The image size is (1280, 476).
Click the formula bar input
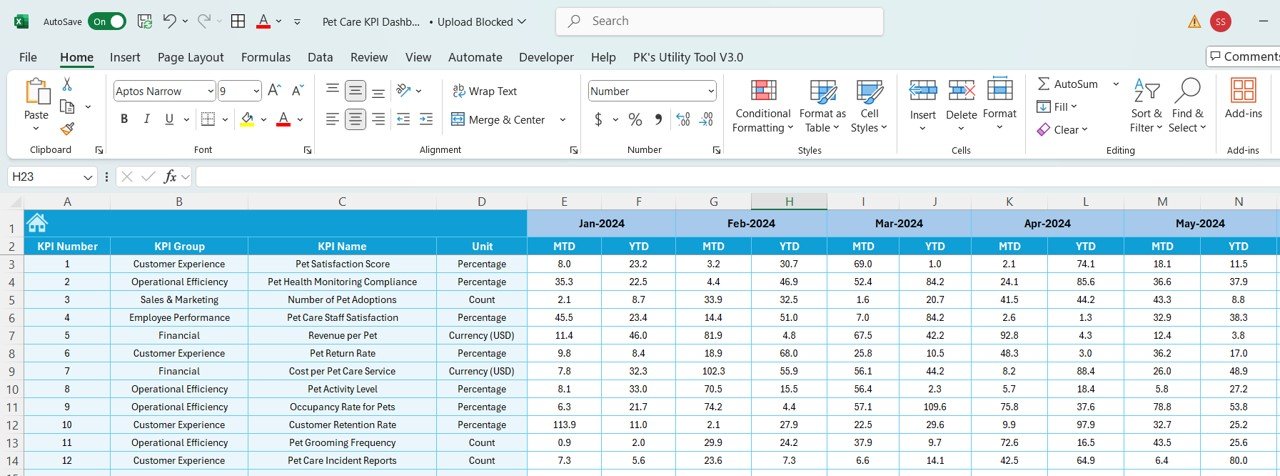coord(737,176)
